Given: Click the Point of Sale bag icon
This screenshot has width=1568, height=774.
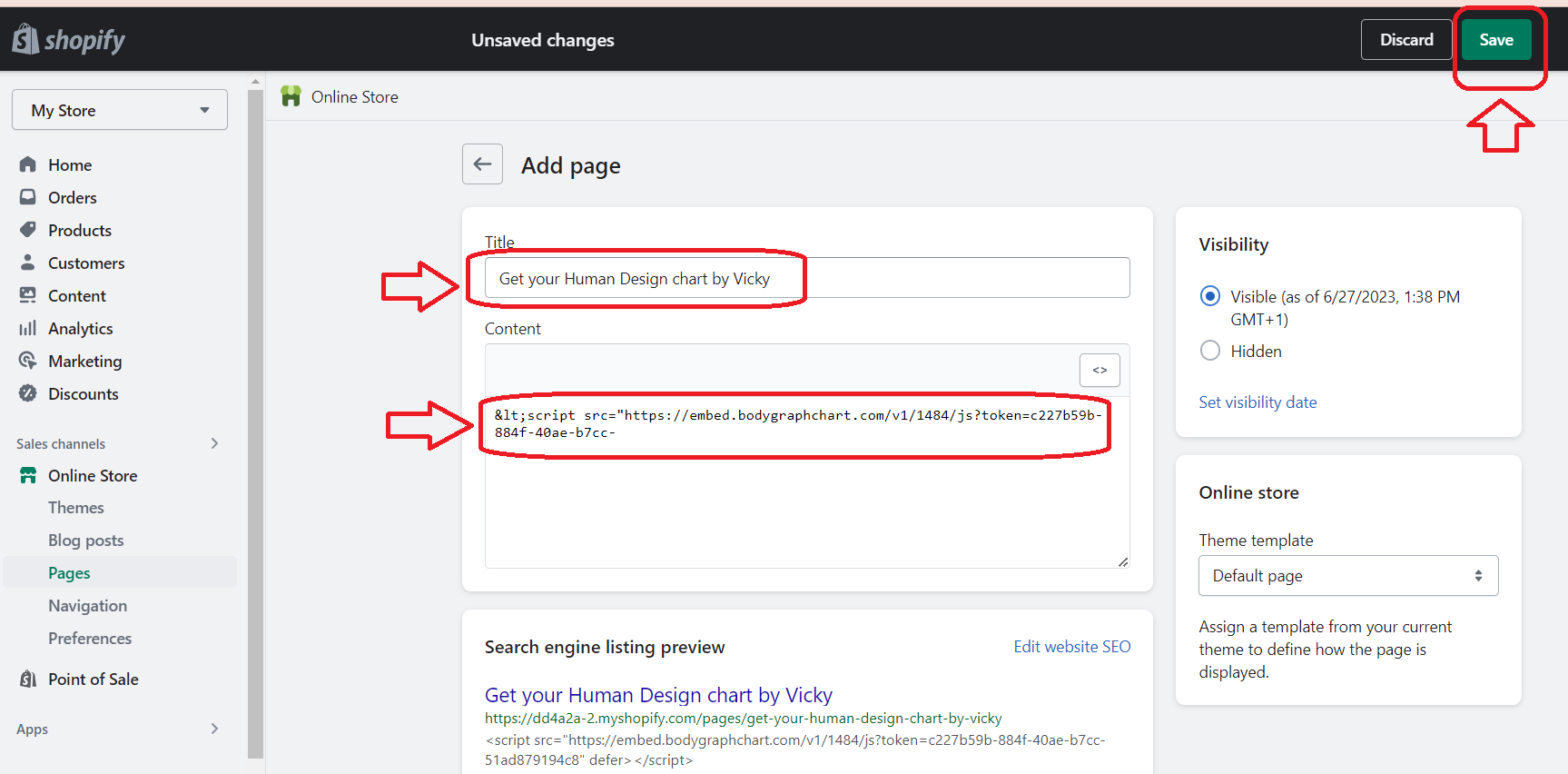Looking at the screenshot, I should [28, 679].
